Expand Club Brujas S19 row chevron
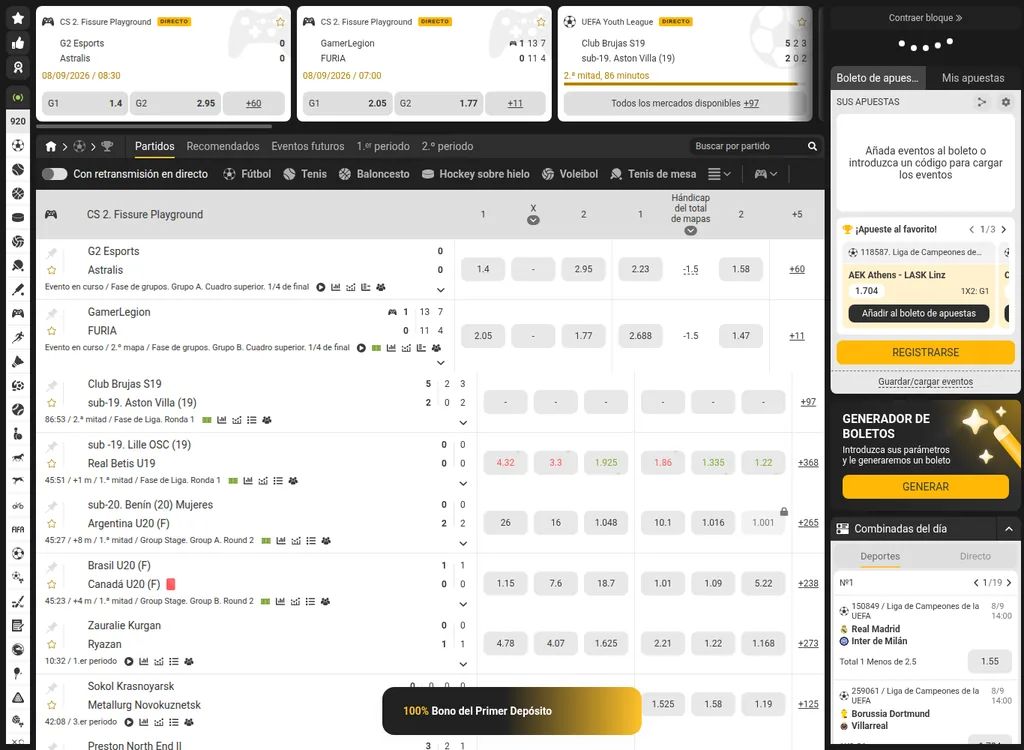The image size is (1024, 750). [x=463, y=423]
